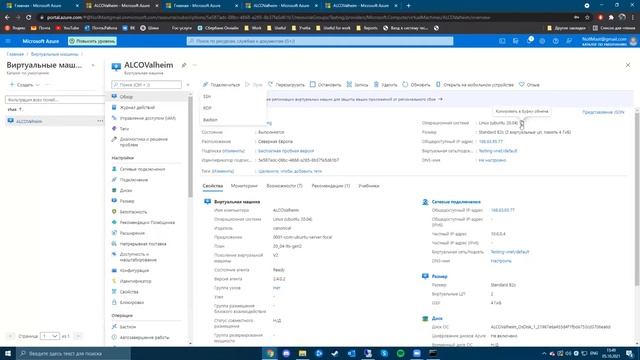
Task: Switch to the Свойства tab
Action: click(213, 186)
